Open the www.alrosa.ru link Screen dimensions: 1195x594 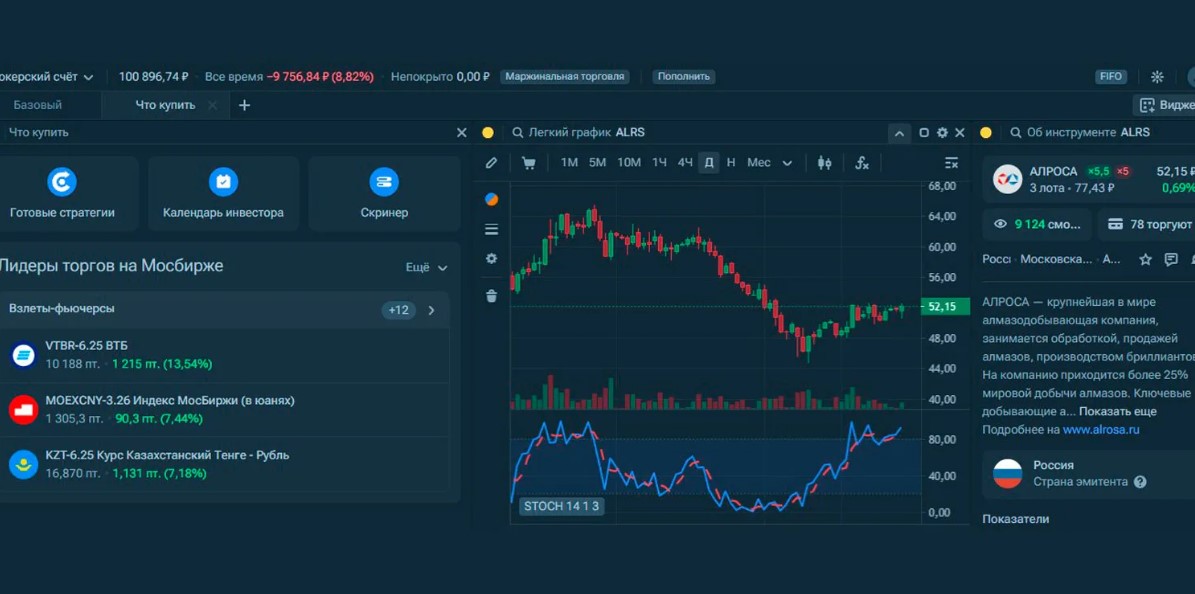1101,429
